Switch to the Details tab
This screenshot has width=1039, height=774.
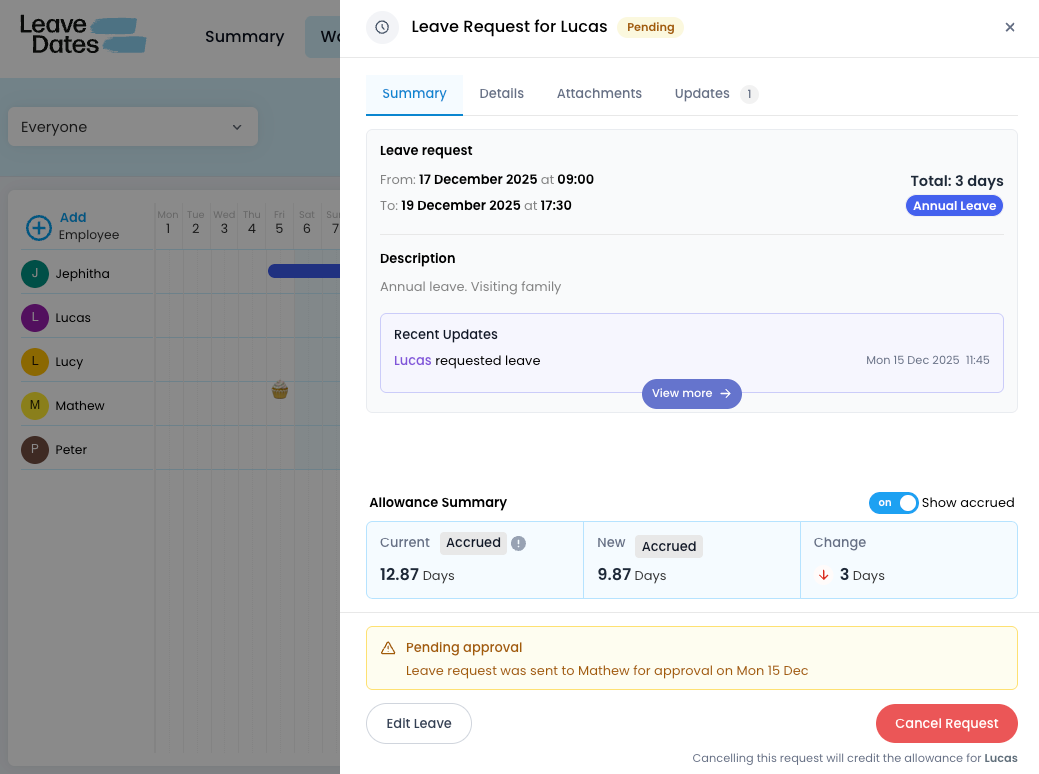coord(501,94)
